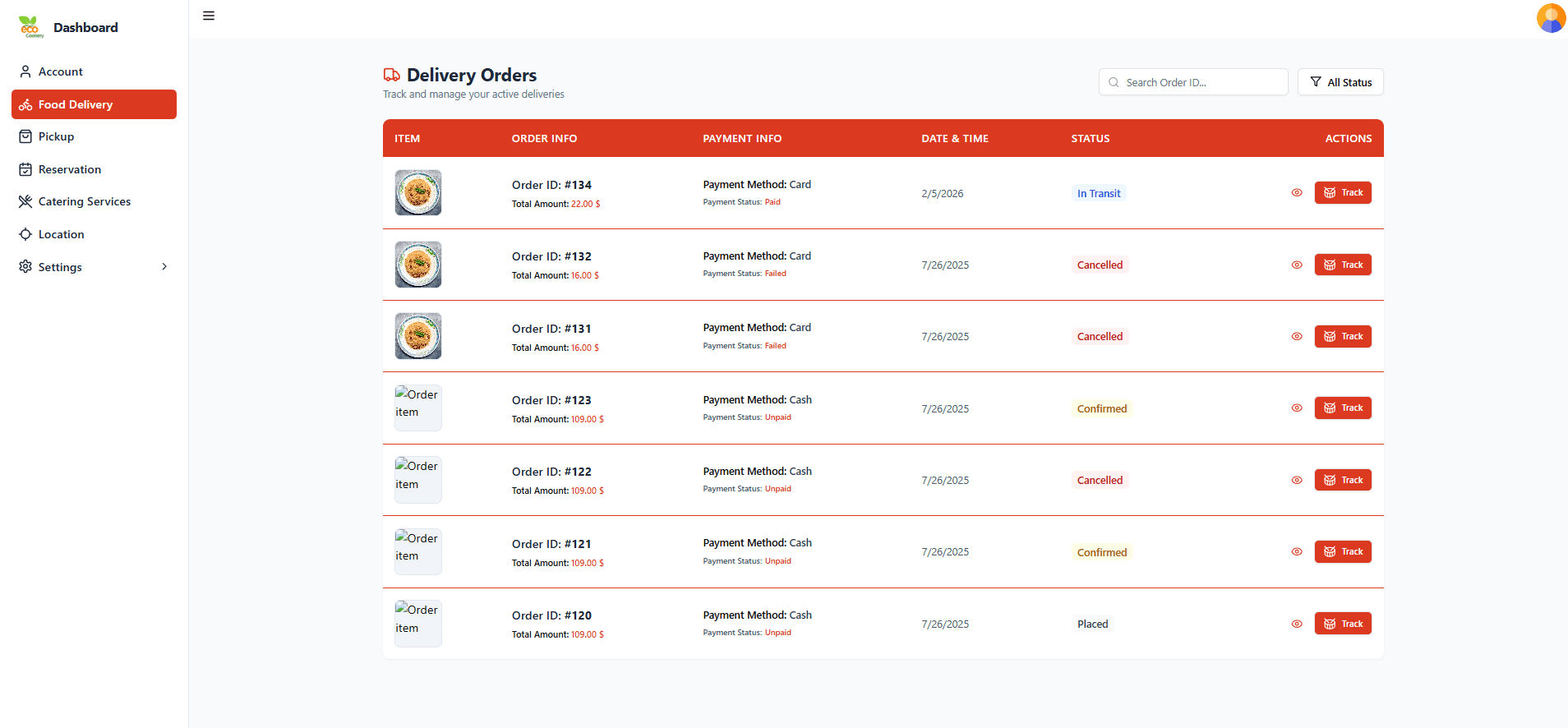Toggle the hamburger sidebar menu icon
The image size is (1568, 728).
click(209, 16)
